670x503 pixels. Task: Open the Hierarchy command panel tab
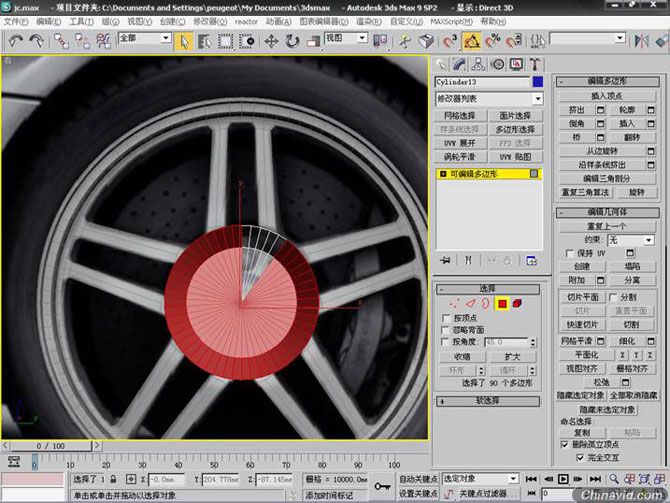click(478, 65)
